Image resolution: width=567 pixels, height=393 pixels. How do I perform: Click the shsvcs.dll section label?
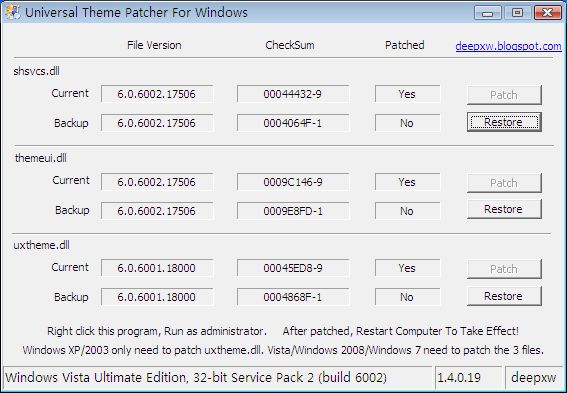pos(37,71)
